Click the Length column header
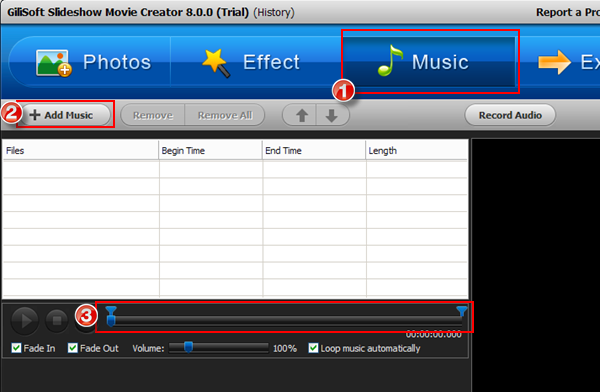This screenshot has height=392, width=600. 417,150
